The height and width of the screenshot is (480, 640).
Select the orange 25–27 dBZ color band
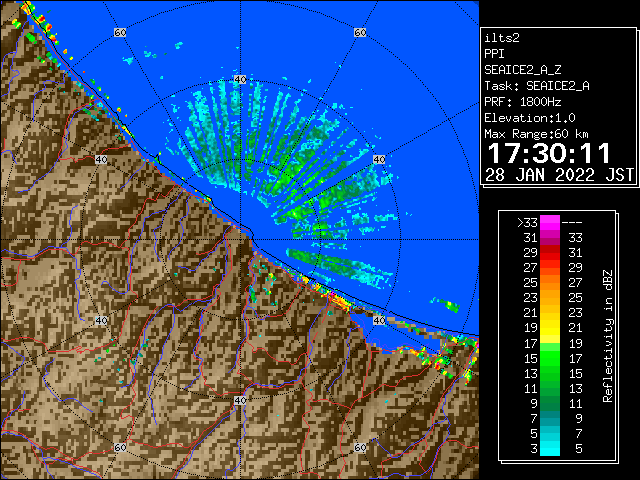pos(550,282)
